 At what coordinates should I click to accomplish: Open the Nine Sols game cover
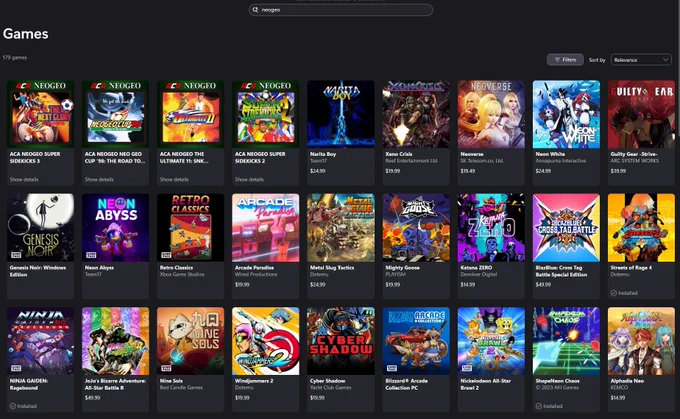point(190,341)
